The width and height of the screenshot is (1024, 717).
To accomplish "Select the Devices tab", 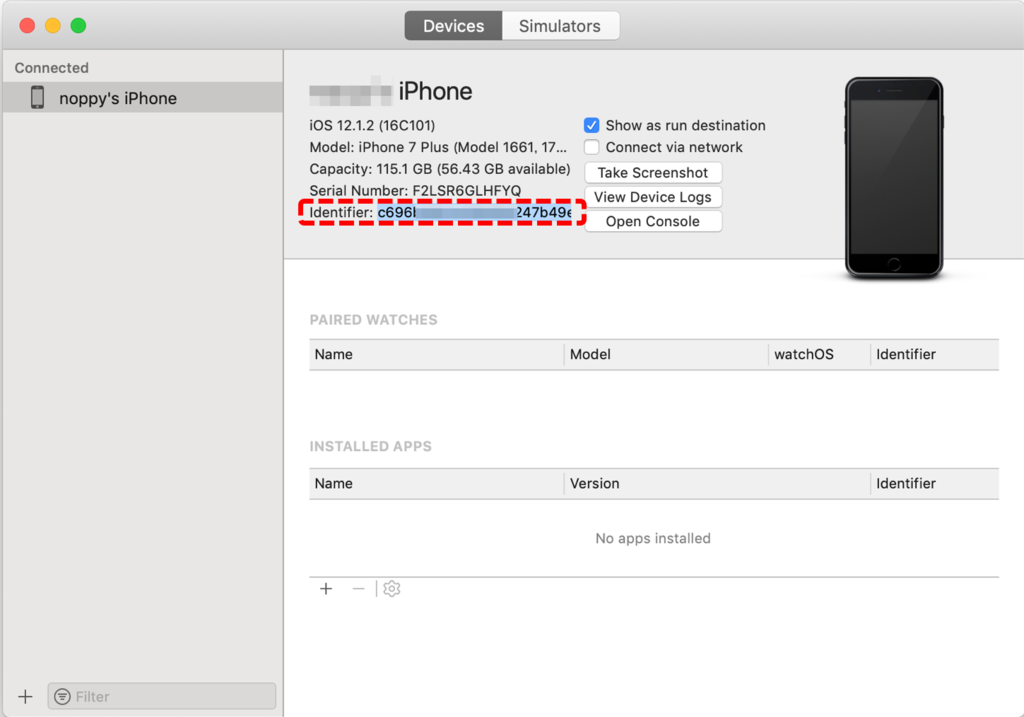I will click(x=453, y=26).
